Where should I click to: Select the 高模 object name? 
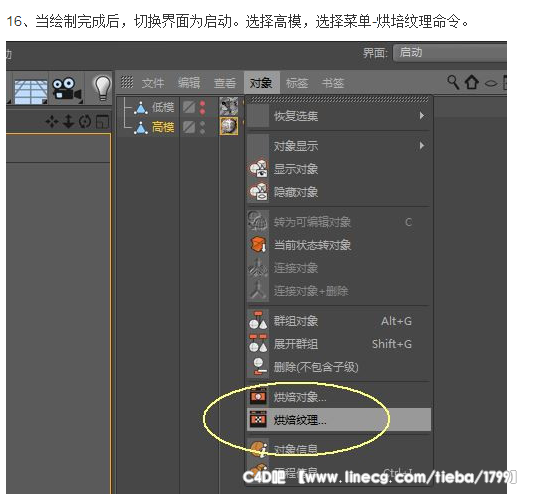[163, 127]
